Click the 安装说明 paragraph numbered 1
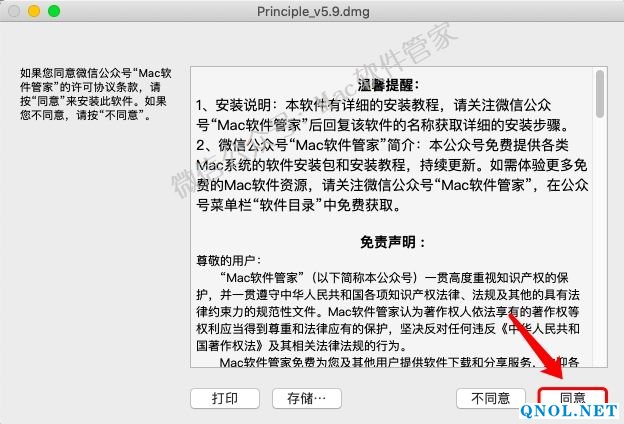This screenshot has width=624, height=424. tap(384, 115)
